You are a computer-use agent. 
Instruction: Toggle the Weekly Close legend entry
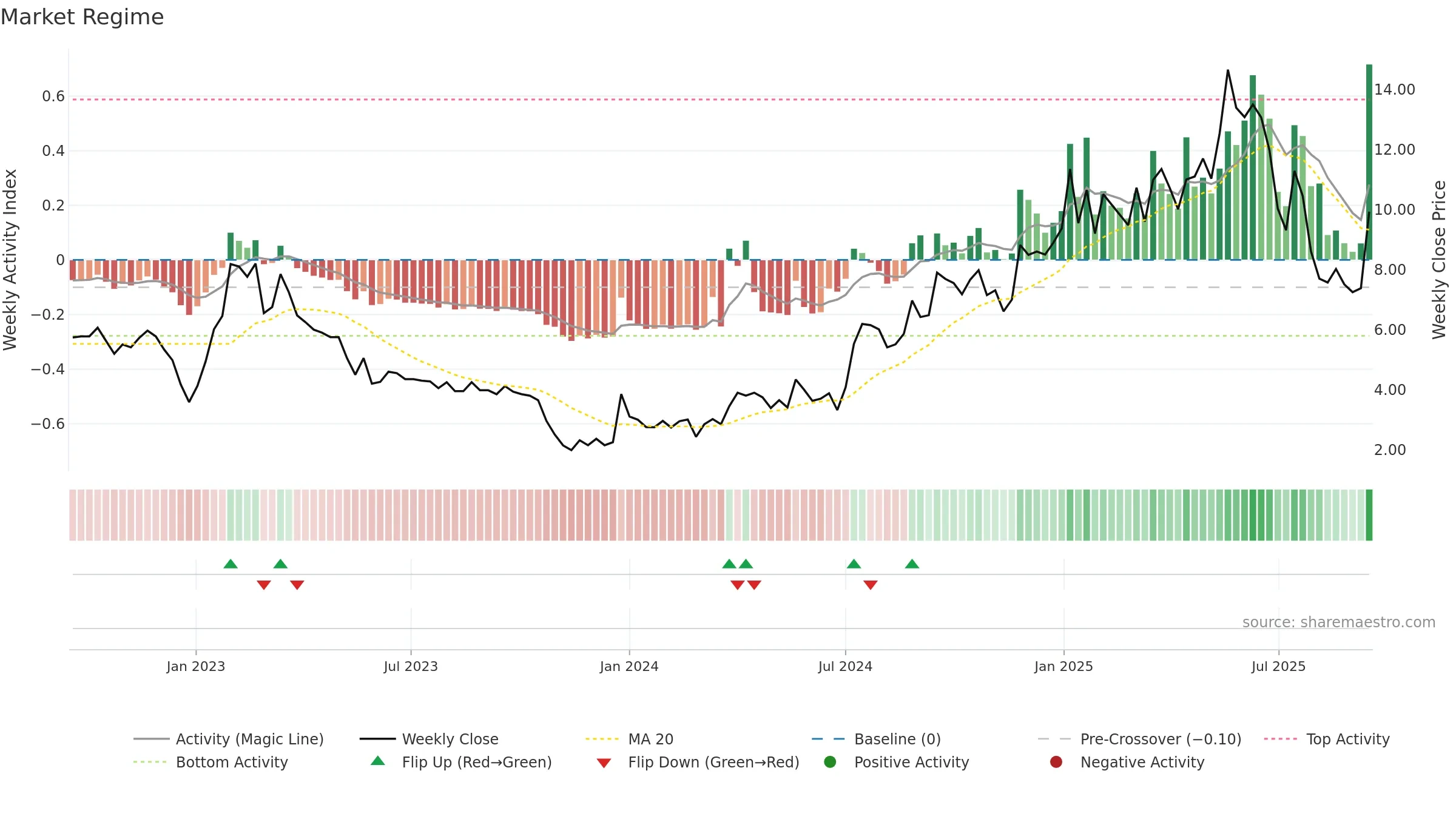tap(429, 739)
